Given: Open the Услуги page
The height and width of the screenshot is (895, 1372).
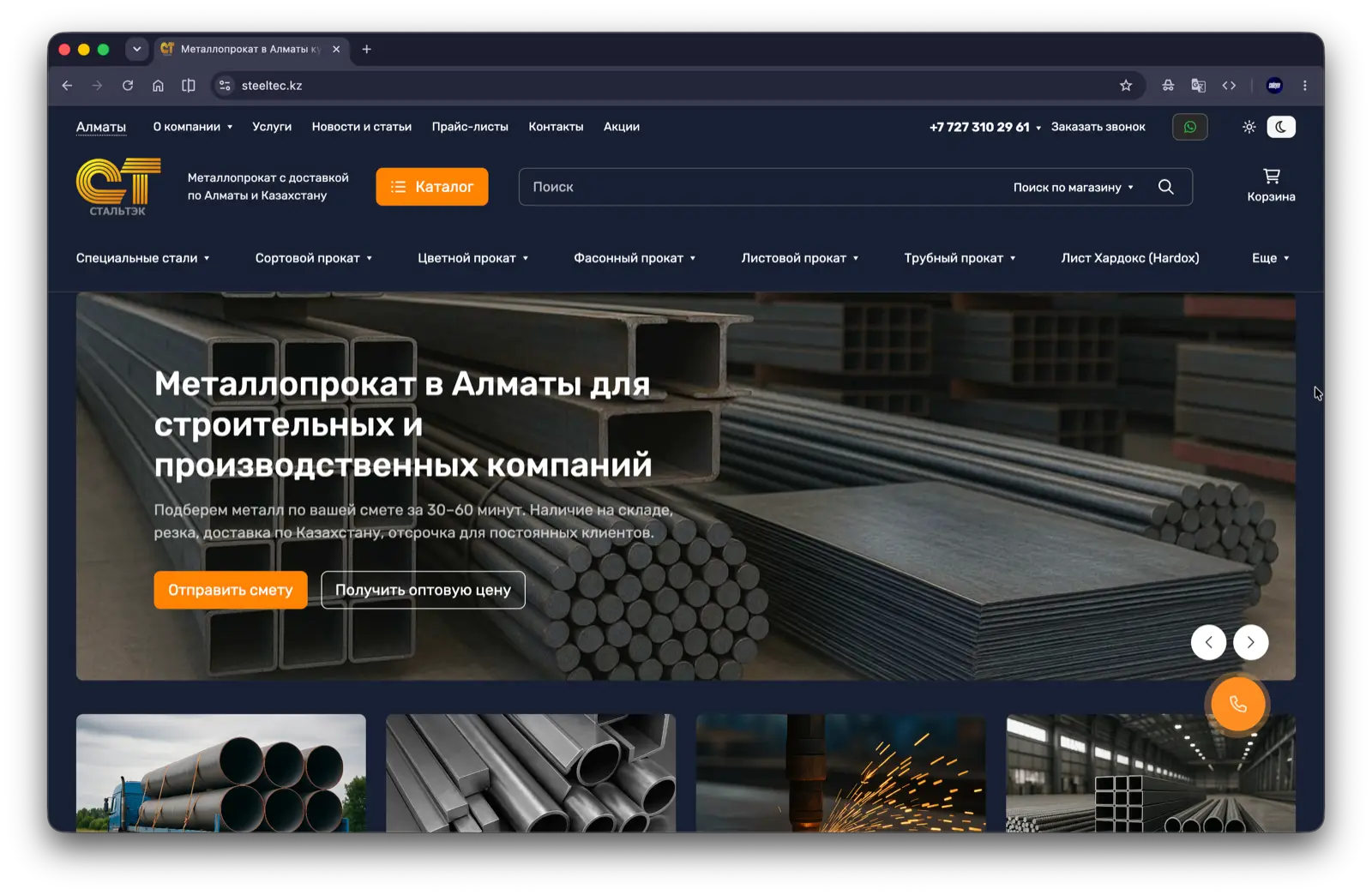Looking at the screenshot, I should [x=272, y=127].
